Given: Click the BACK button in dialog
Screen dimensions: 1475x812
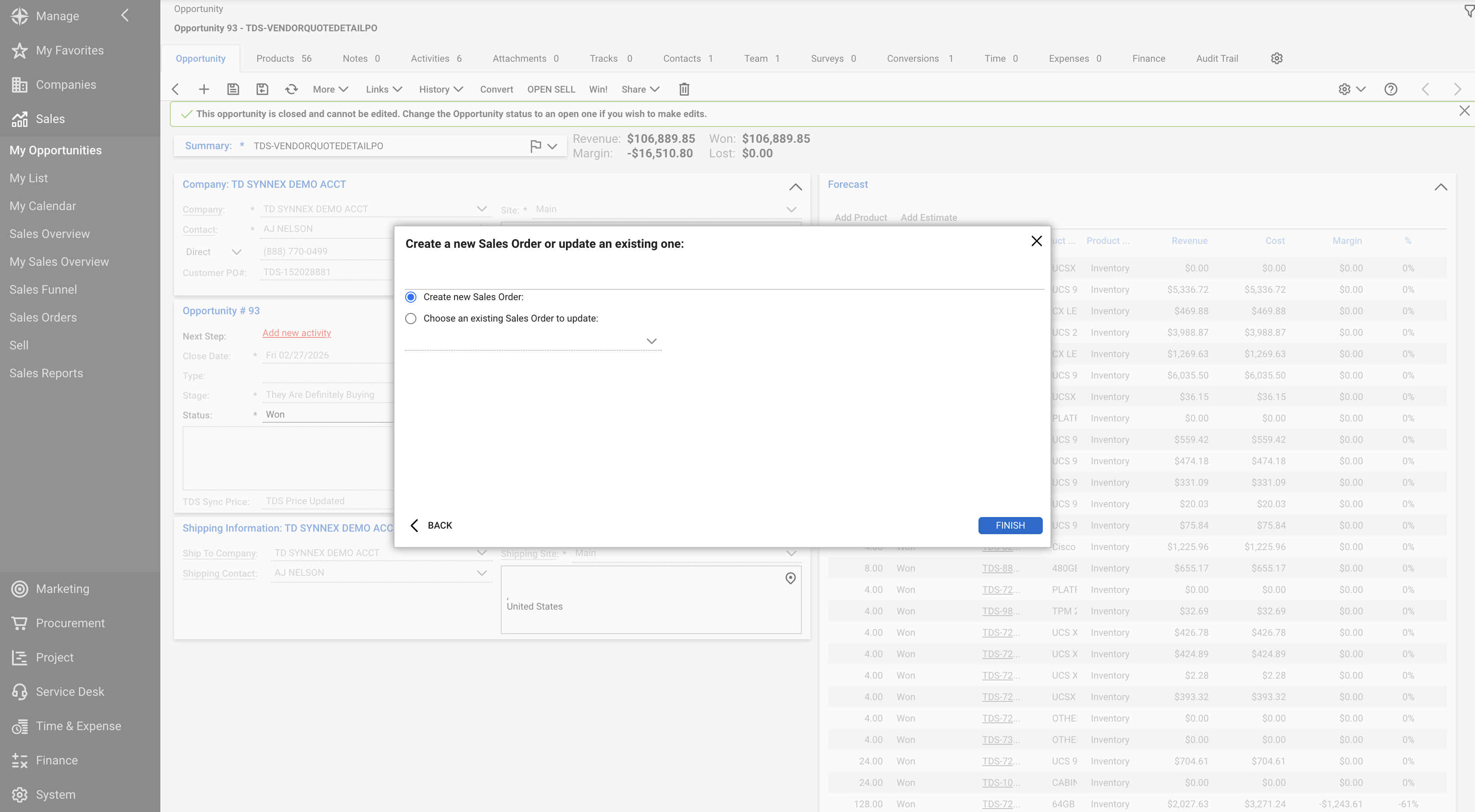Looking at the screenshot, I should coord(432,525).
